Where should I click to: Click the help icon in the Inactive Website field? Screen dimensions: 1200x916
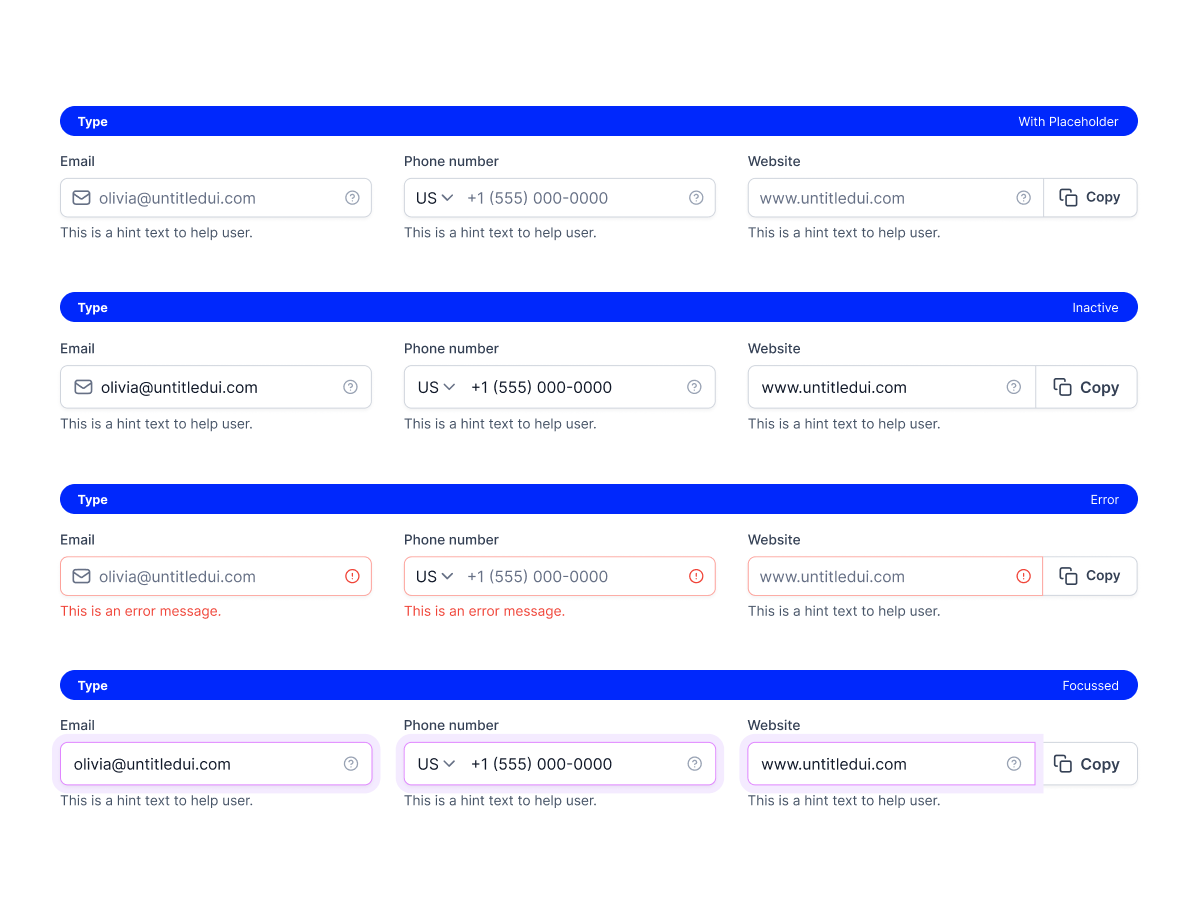pyautogui.click(x=1013, y=387)
